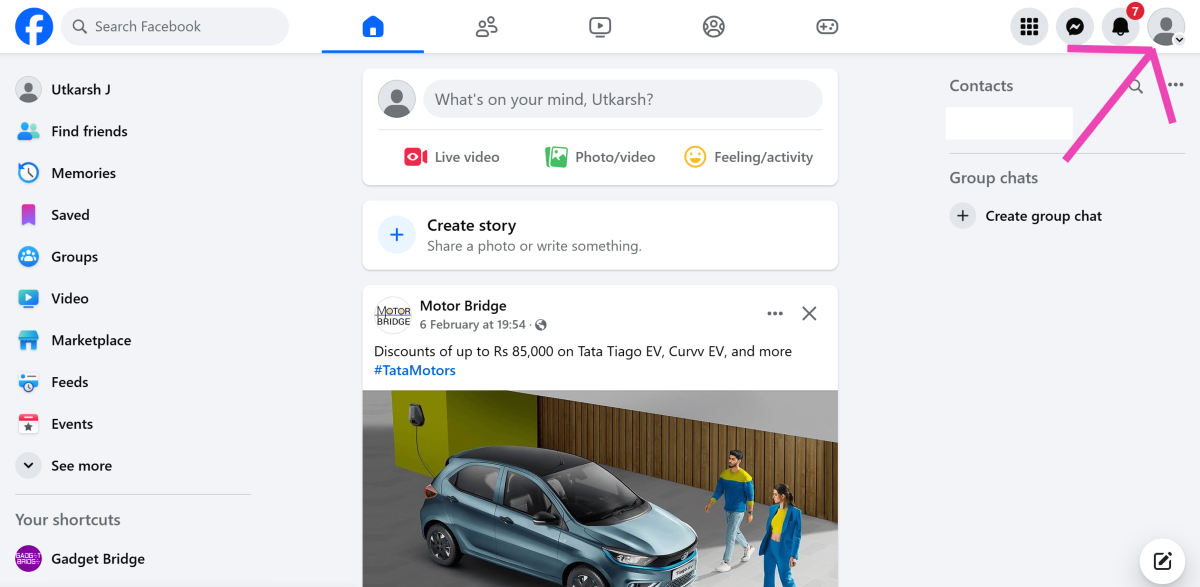This screenshot has height=587, width=1200.
Task: Hide the Motor Bridge post
Action: click(810, 314)
